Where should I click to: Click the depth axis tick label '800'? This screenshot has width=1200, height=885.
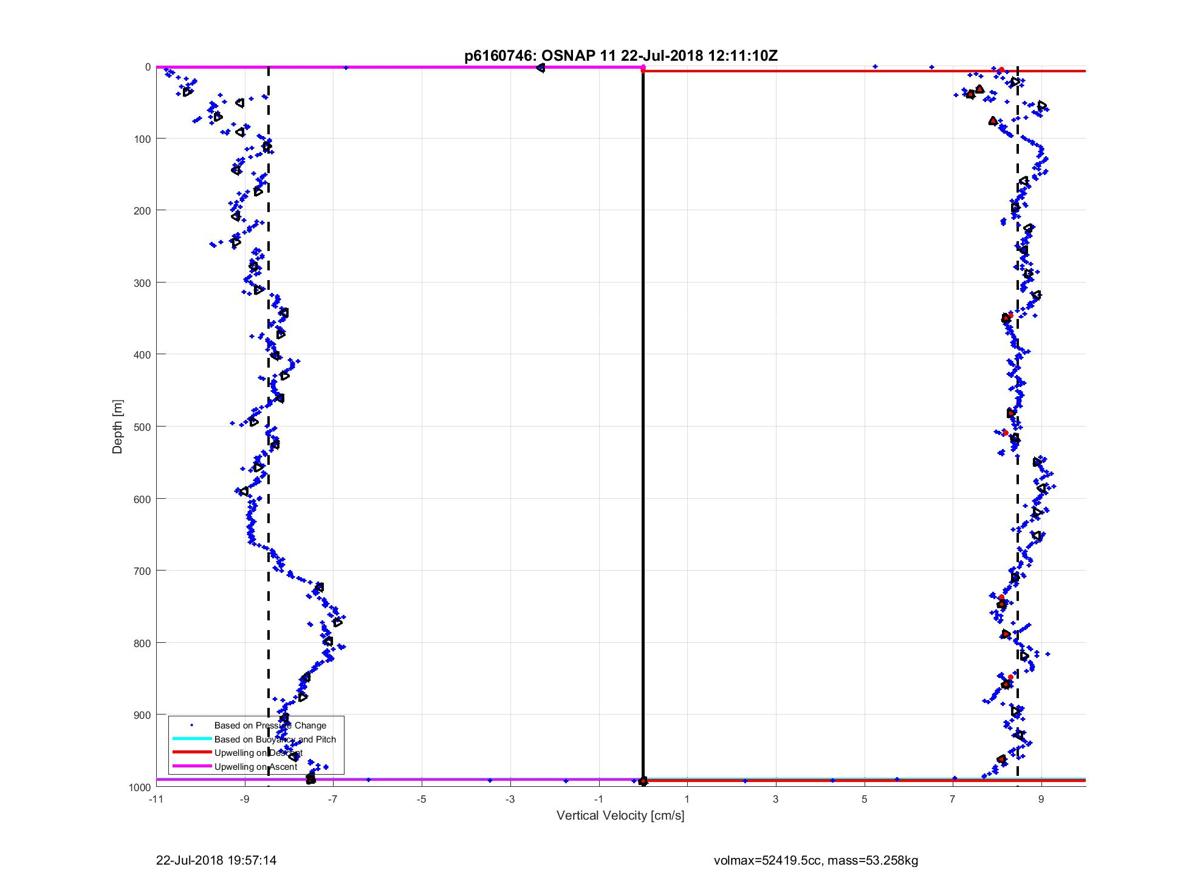click(142, 643)
